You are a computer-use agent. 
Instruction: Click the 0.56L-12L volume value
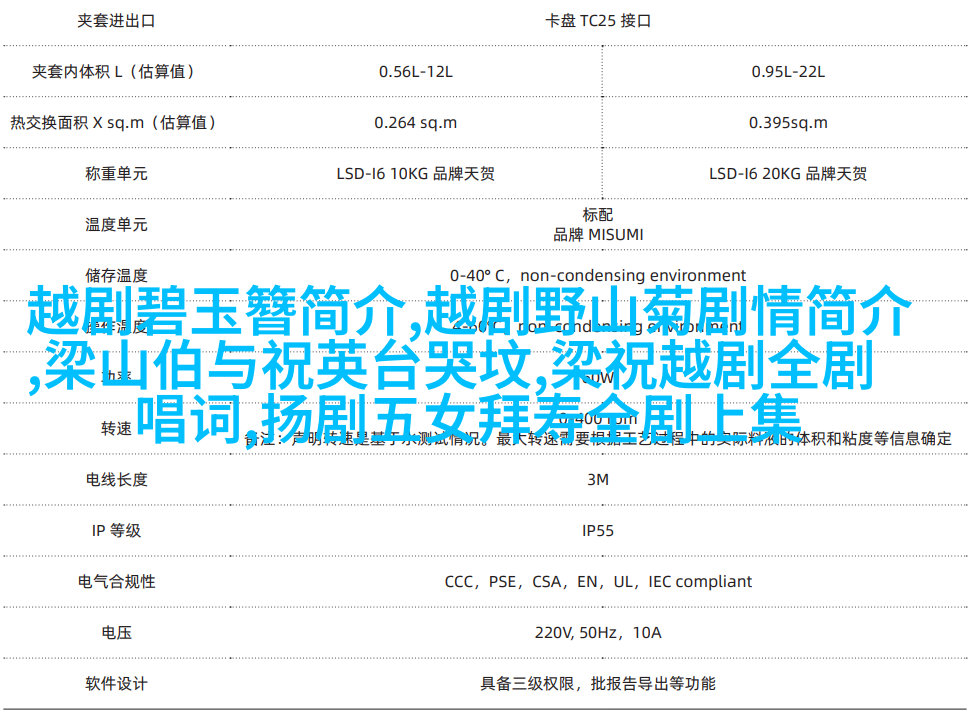pyautogui.click(x=415, y=71)
